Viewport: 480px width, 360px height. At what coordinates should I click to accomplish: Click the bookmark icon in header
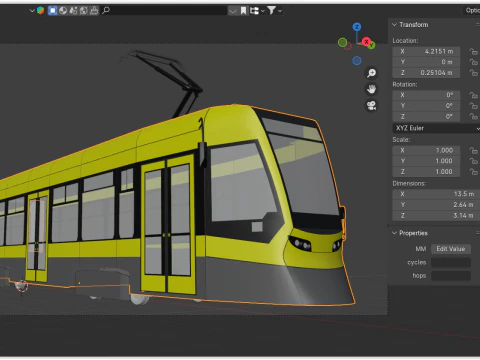pos(244,11)
